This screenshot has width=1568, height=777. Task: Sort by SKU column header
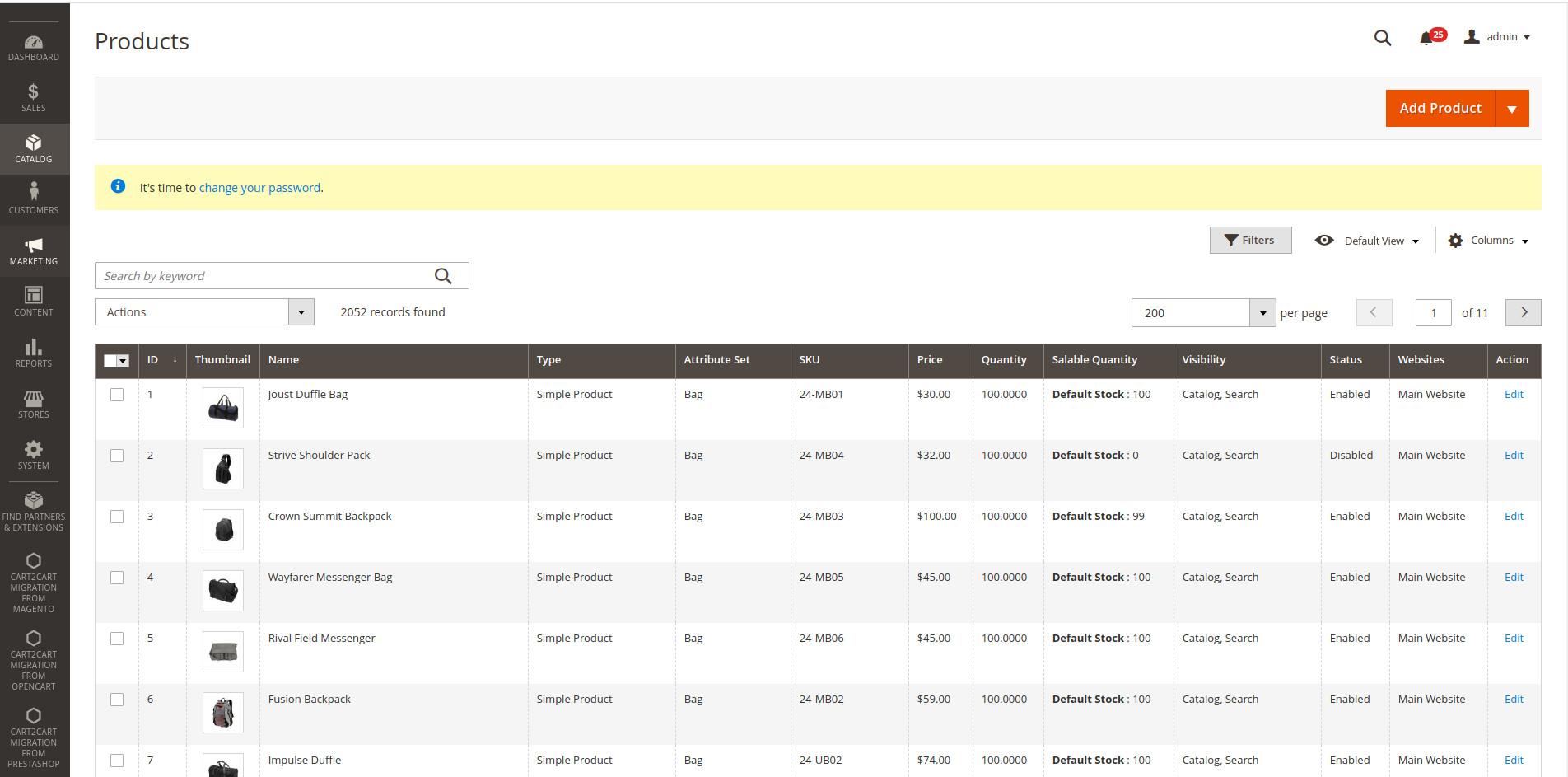pyautogui.click(x=849, y=360)
